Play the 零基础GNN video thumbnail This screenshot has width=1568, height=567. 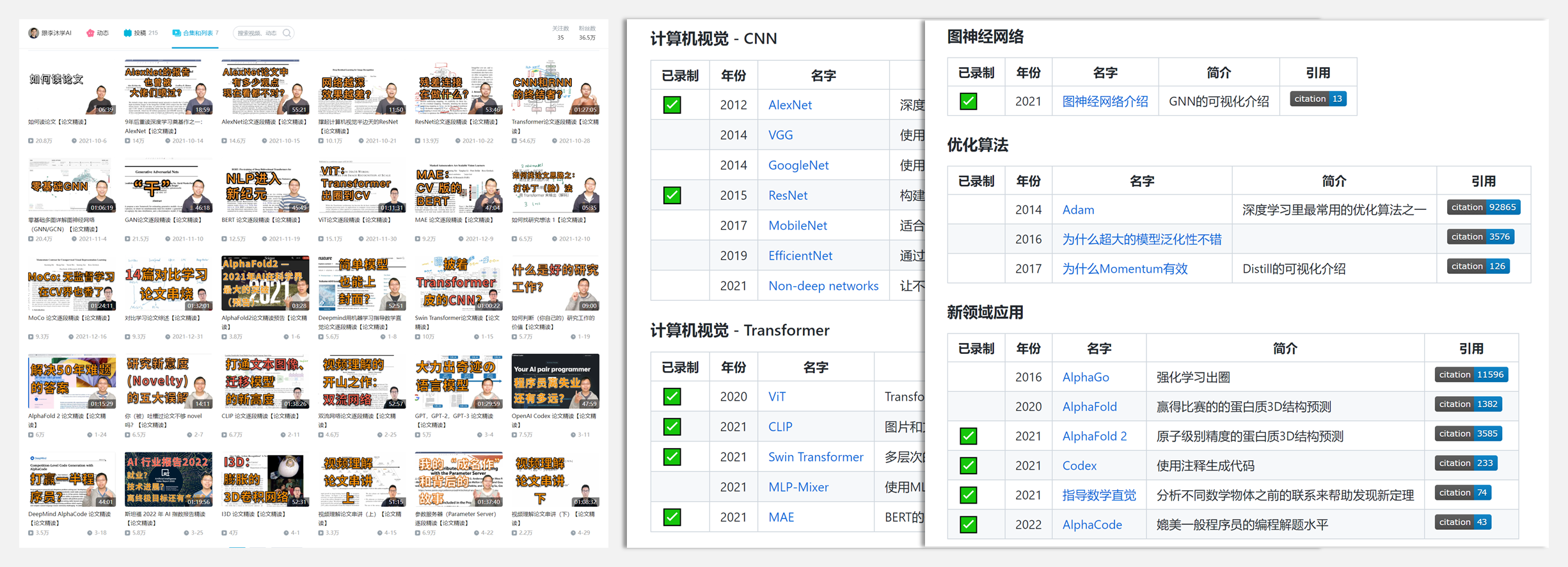tap(72, 186)
